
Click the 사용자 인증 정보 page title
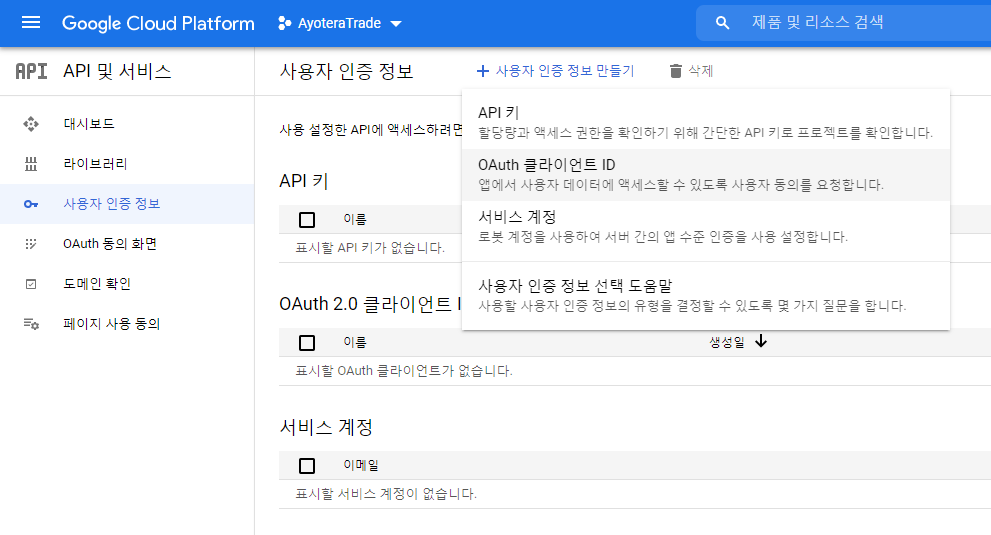coord(346,71)
